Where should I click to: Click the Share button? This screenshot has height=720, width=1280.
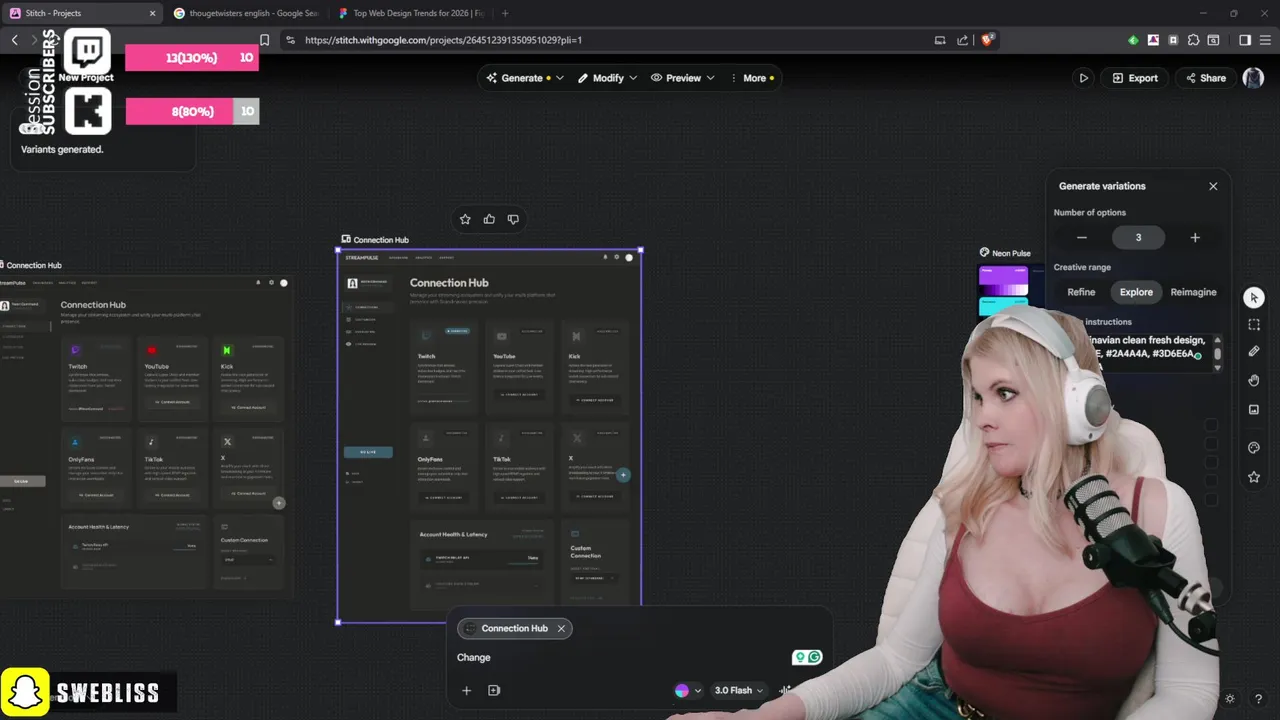pos(1206,78)
